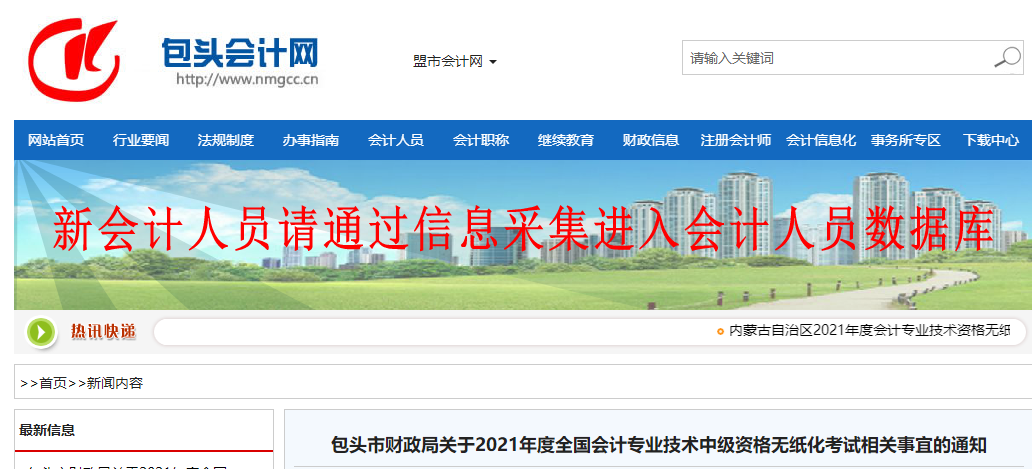The width and height of the screenshot is (1032, 469).
Task: Open the 网站首页 menu item
Action: click(x=56, y=140)
